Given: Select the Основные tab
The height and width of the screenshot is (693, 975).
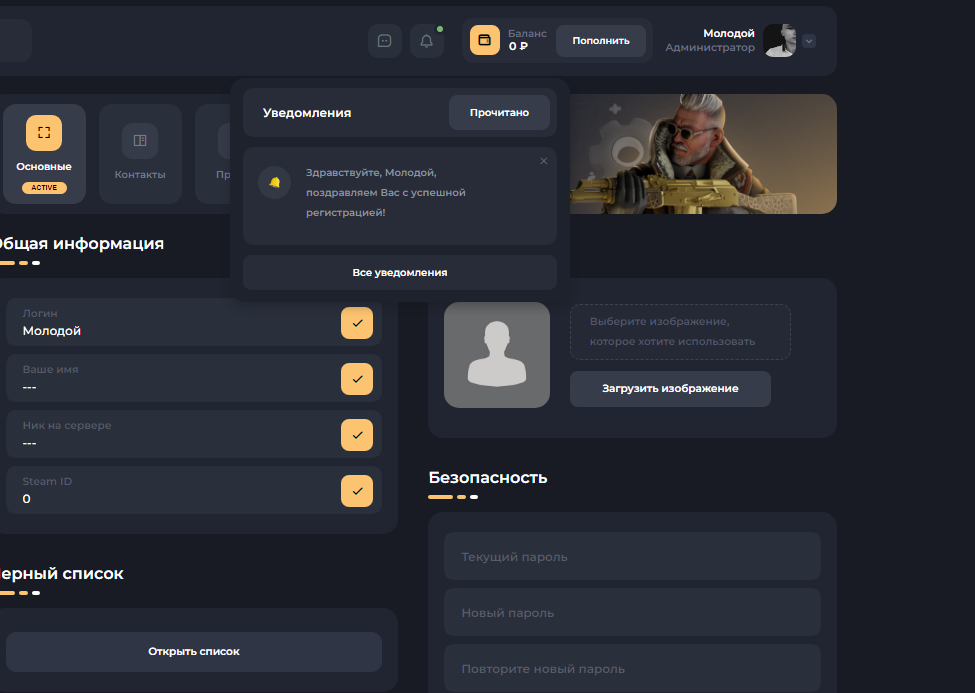Looking at the screenshot, I should (44, 153).
